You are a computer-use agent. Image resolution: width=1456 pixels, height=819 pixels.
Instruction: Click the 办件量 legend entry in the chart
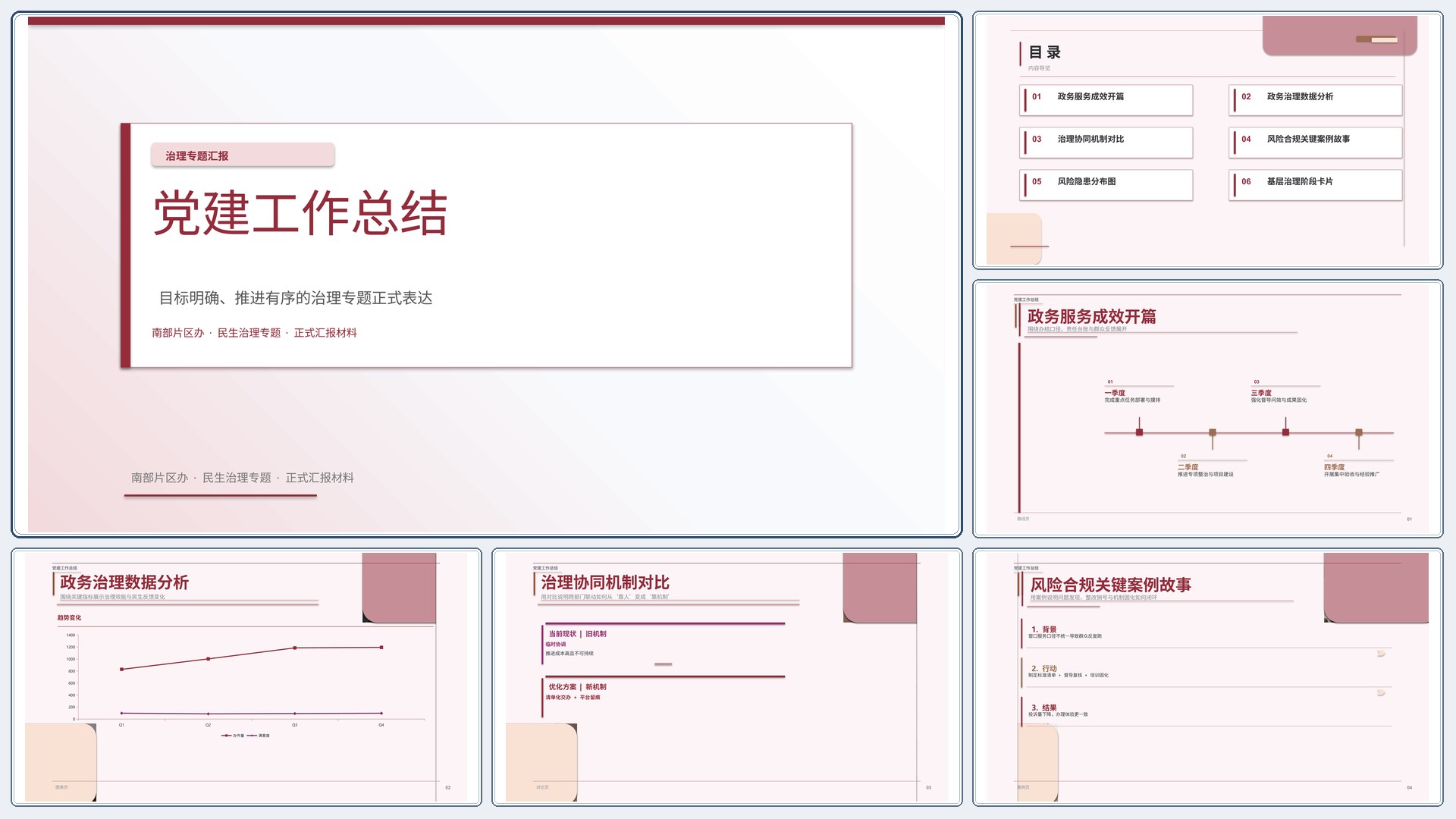234,736
